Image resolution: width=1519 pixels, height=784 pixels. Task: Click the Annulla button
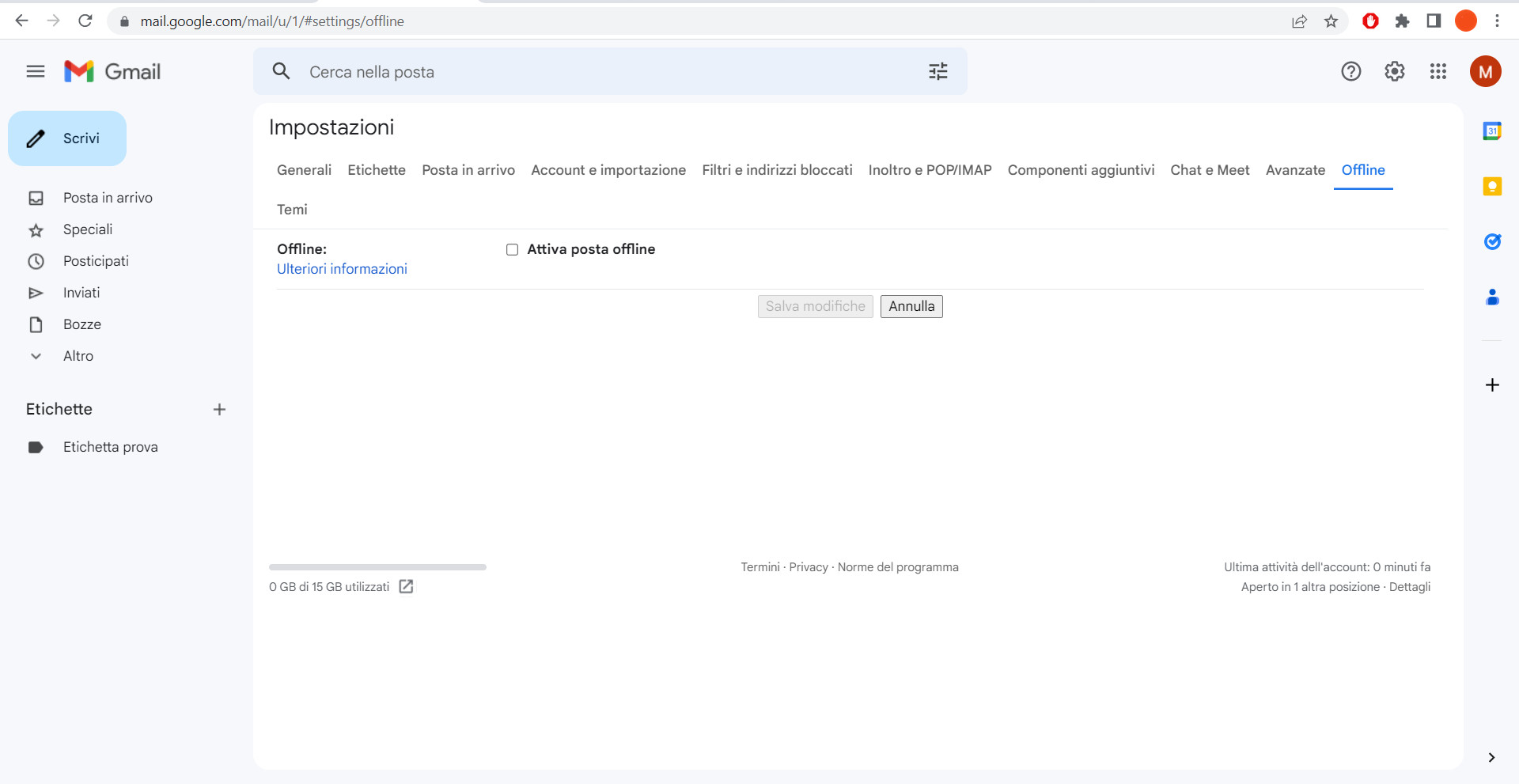tap(911, 306)
